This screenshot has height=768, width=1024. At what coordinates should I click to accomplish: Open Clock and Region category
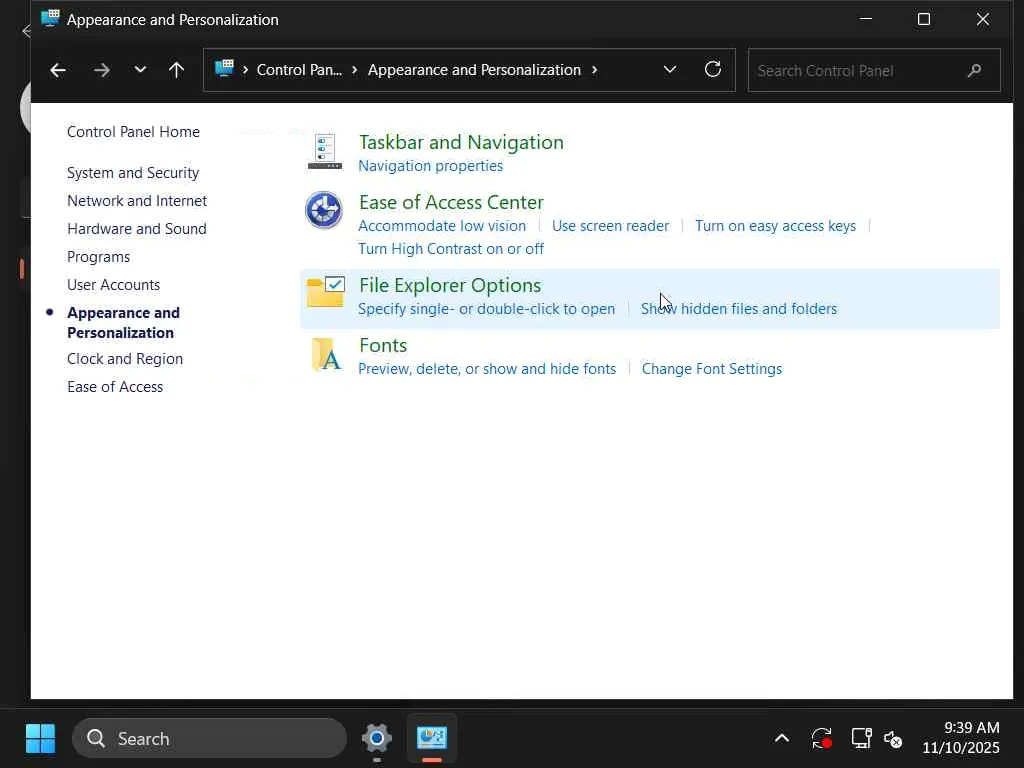tap(125, 359)
